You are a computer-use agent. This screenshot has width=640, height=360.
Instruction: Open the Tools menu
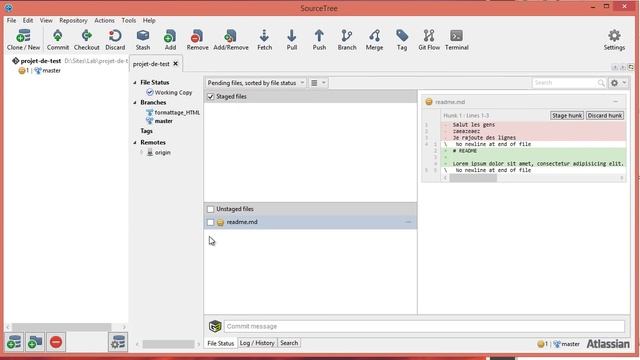tap(129, 20)
